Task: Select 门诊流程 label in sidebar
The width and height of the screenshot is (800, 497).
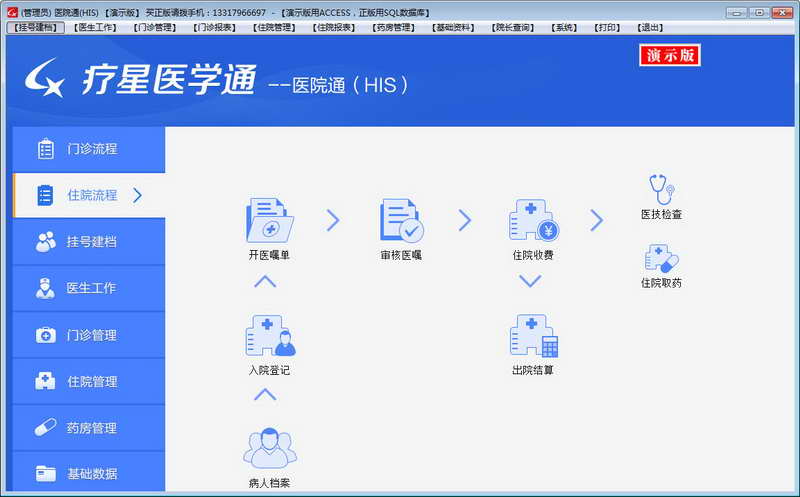Action: click(92, 149)
